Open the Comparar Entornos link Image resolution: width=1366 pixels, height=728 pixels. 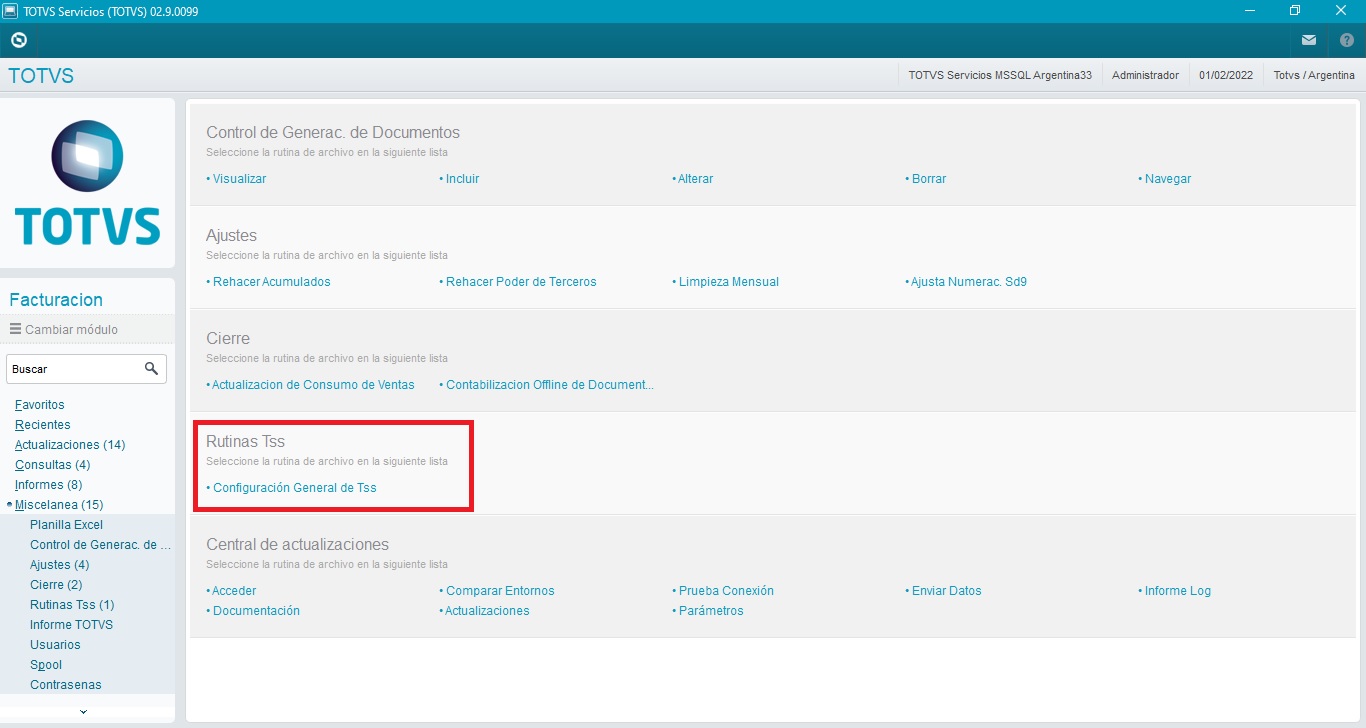coord(499,591)
